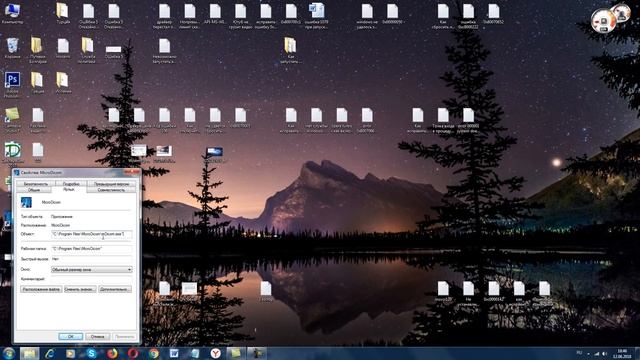Open Windows Explorer from the taskbar
This screenshot has height=360, width=640.
click(29, 353)
